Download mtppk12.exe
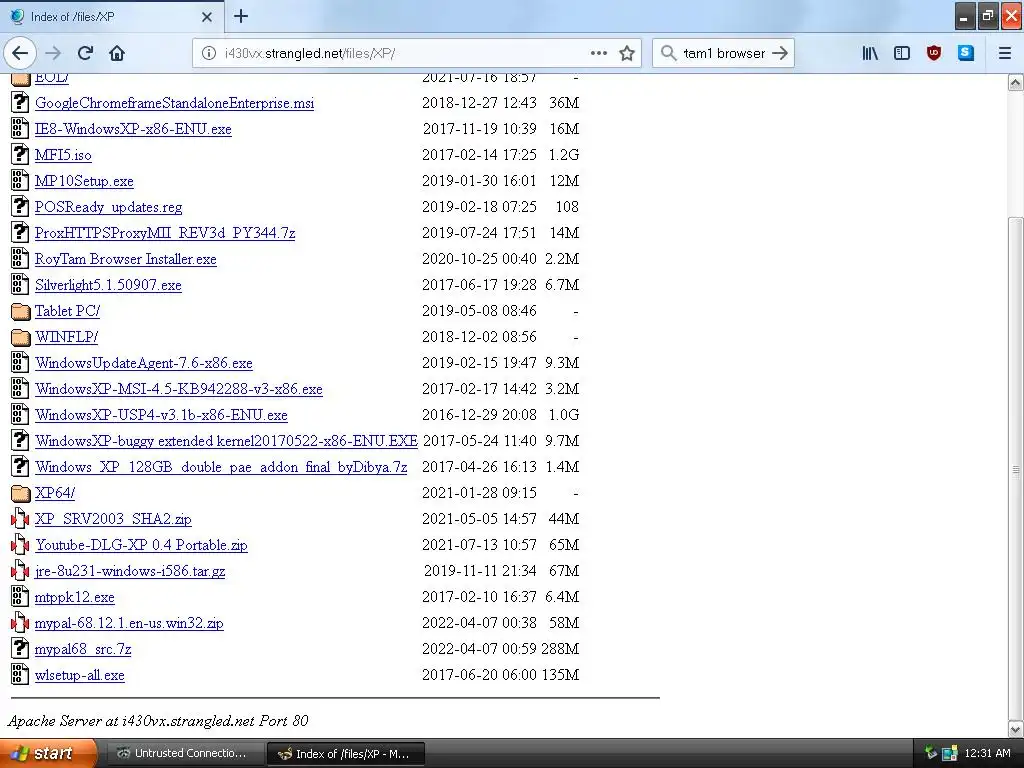Viewport: 1024px width, 768px height. coord(74,597)
